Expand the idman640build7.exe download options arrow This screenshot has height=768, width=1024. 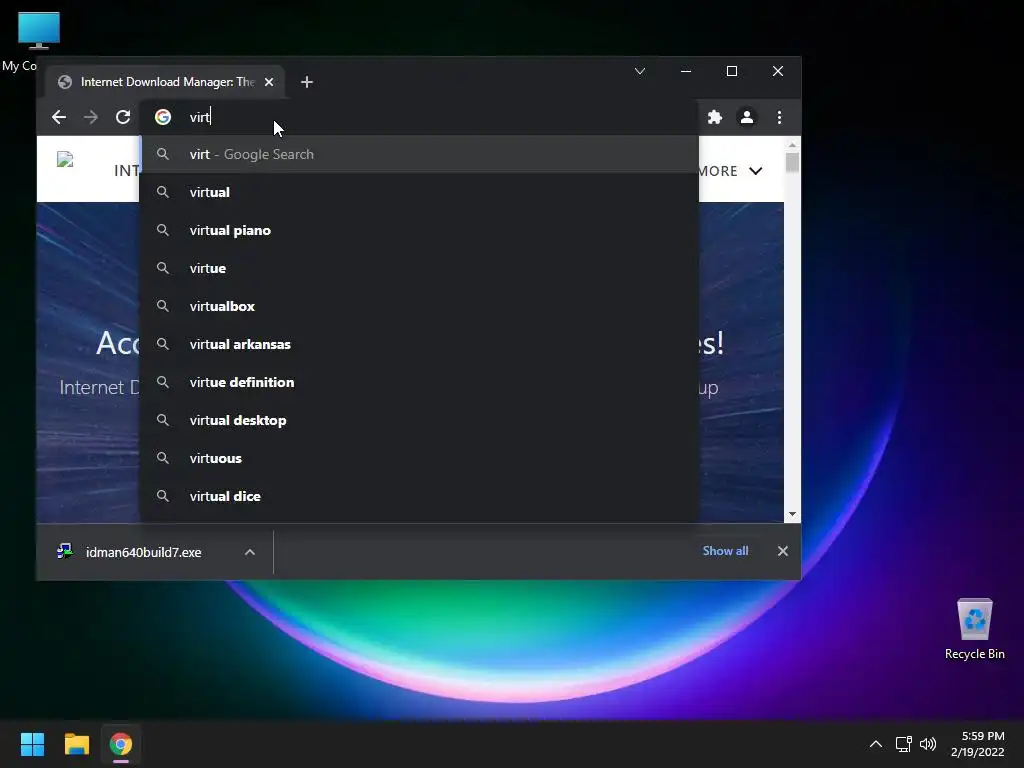249,552
